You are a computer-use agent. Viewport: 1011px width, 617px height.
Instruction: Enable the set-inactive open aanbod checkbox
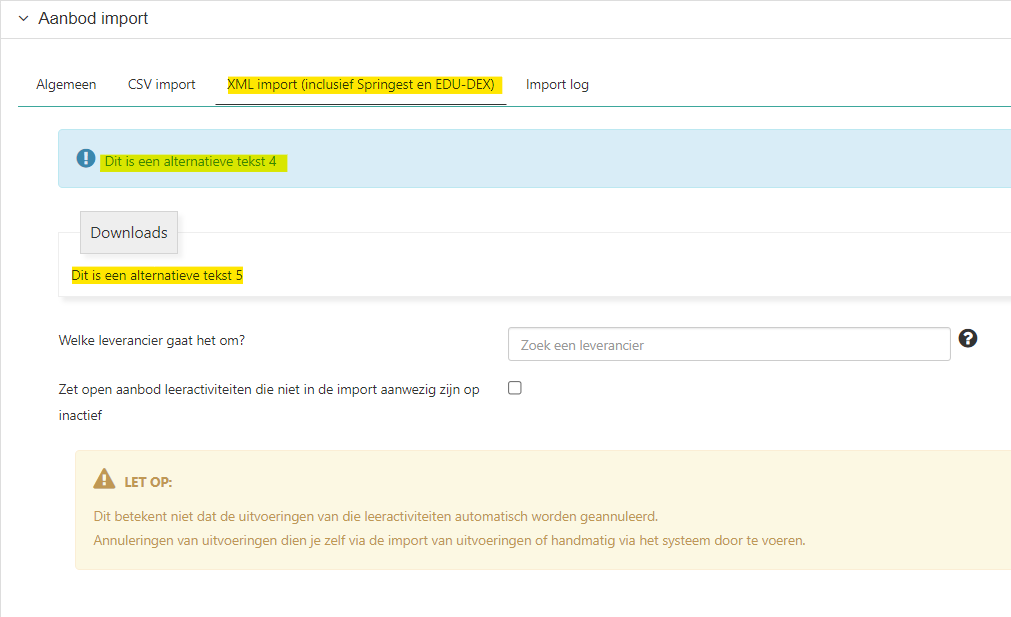tap(515, 388)
